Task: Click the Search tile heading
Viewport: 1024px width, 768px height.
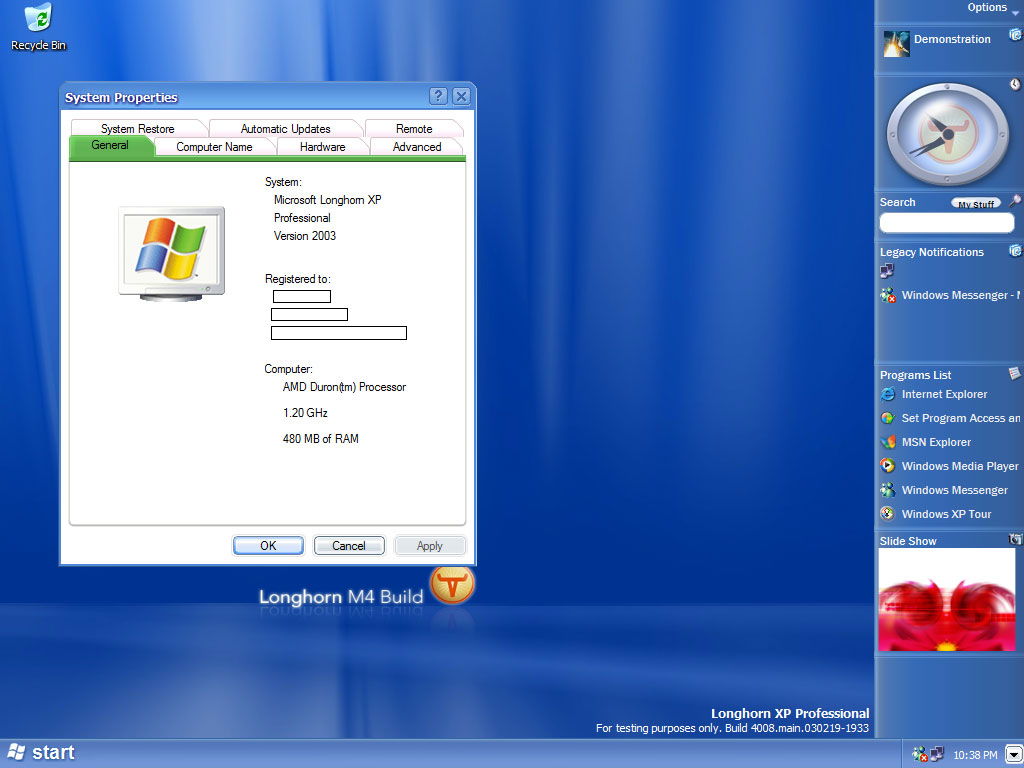Action: click(x=897, y=202)
